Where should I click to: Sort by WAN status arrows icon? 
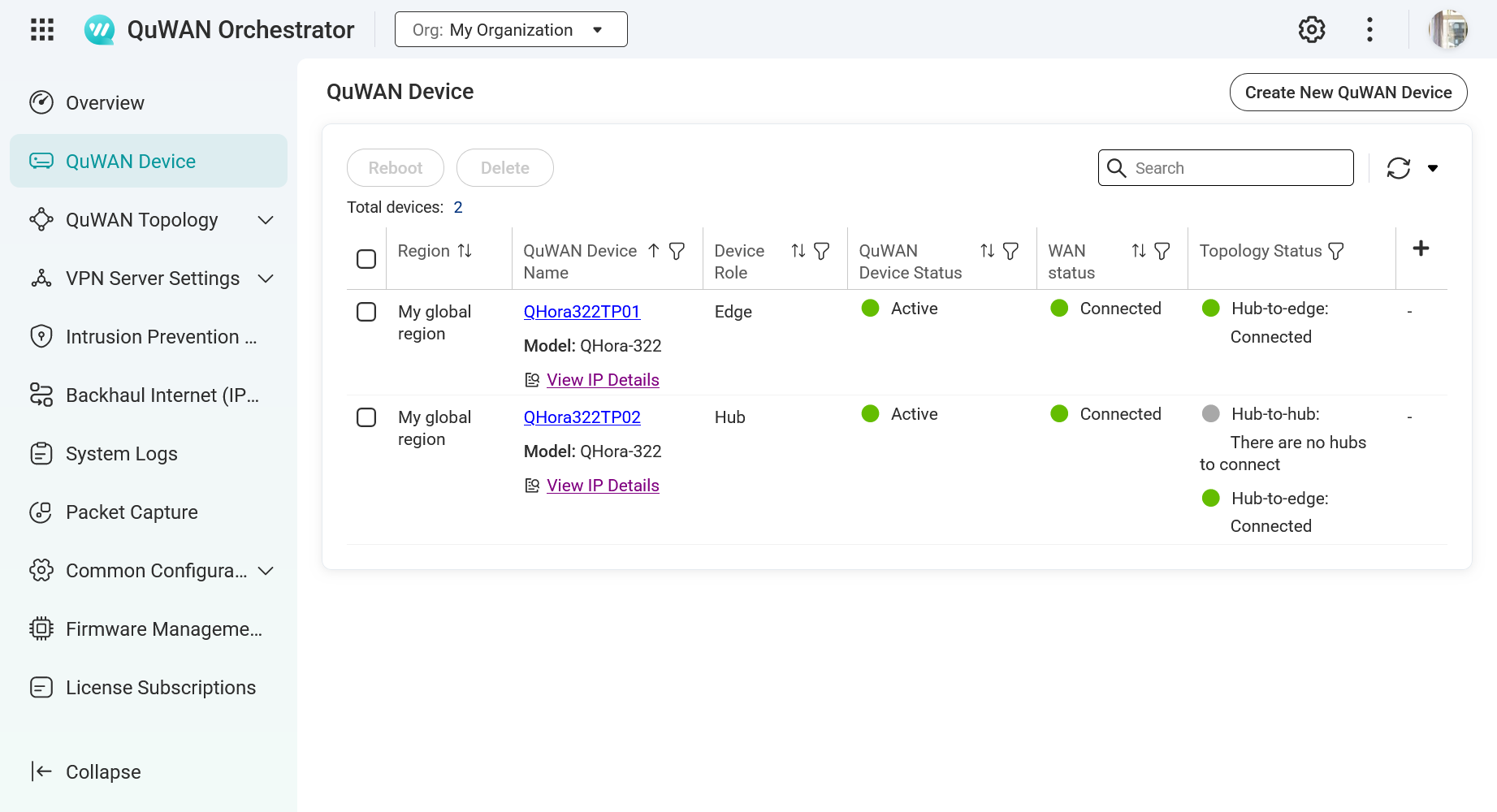[x=1139, y=251]
